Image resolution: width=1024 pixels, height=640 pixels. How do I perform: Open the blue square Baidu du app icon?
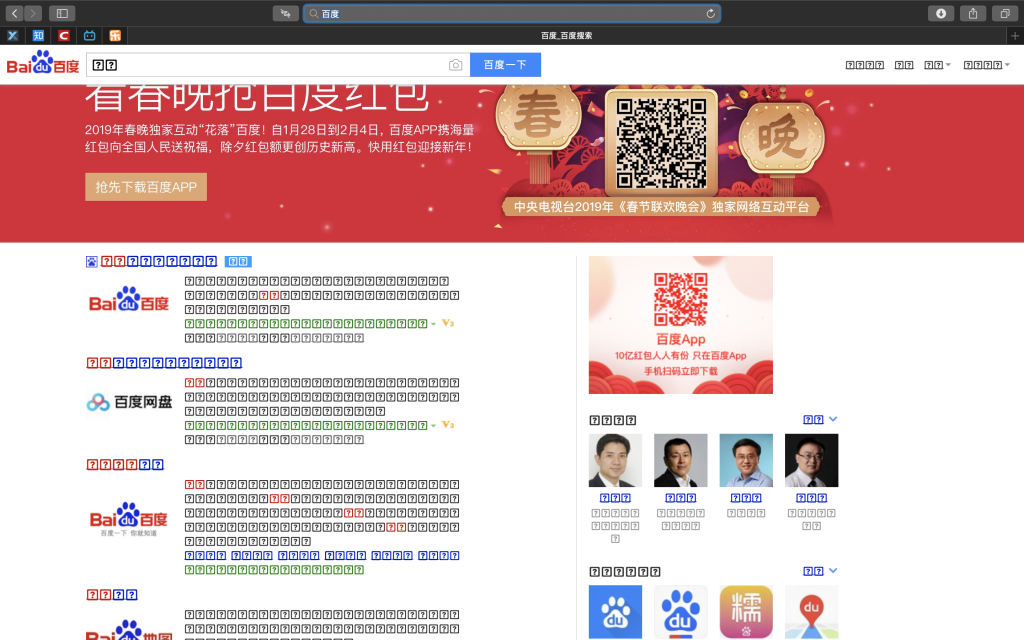click(x=615, y=612)
